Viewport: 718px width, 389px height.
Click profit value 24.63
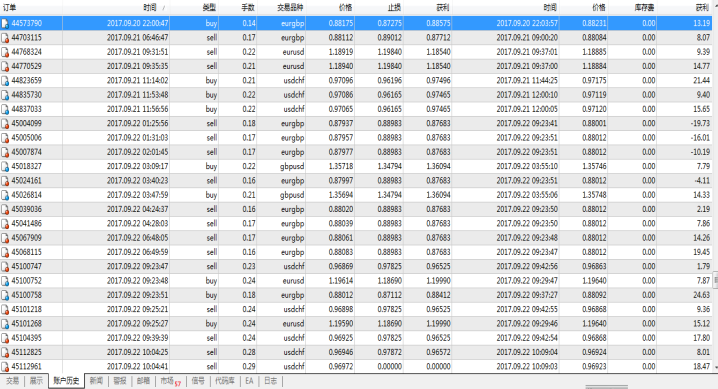pyautogui.click(x=701, y=295)
